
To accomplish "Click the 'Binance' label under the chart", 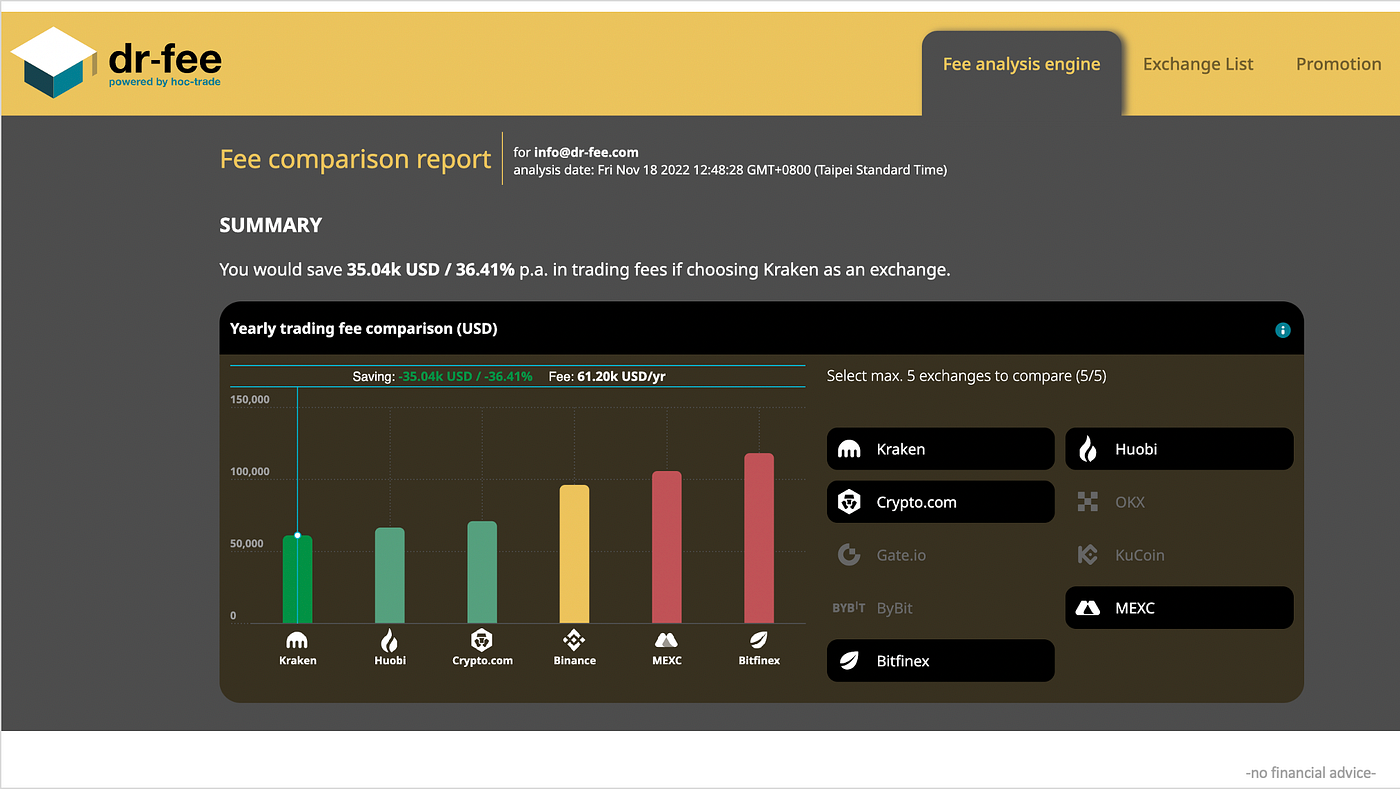I will (x=574, y=661).
